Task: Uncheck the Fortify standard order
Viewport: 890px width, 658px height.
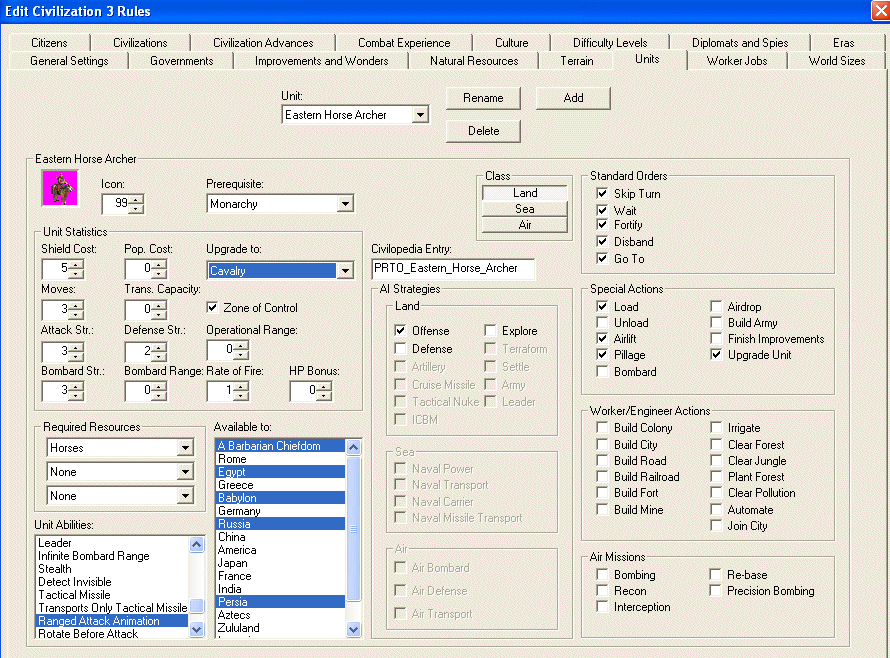Action: tap(602, 225)
